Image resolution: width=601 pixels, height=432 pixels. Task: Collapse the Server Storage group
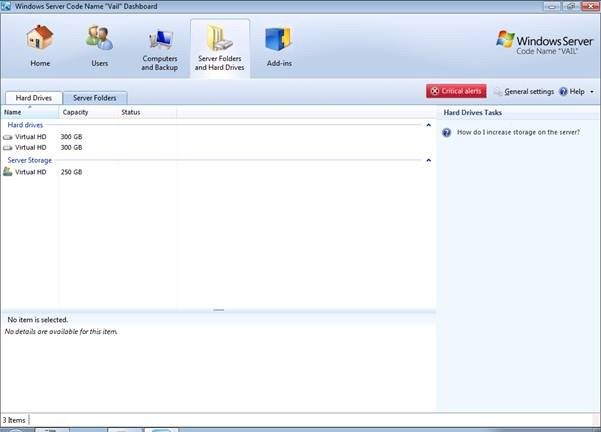pos(429,160)
